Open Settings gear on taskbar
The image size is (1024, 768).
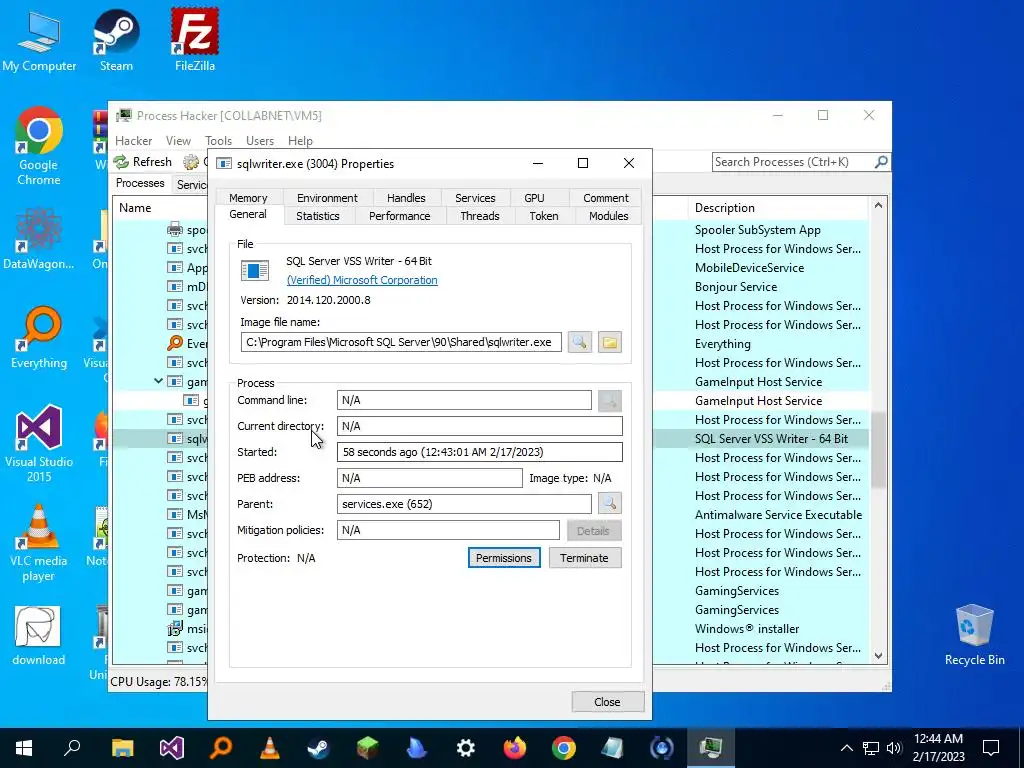(466, 748)
